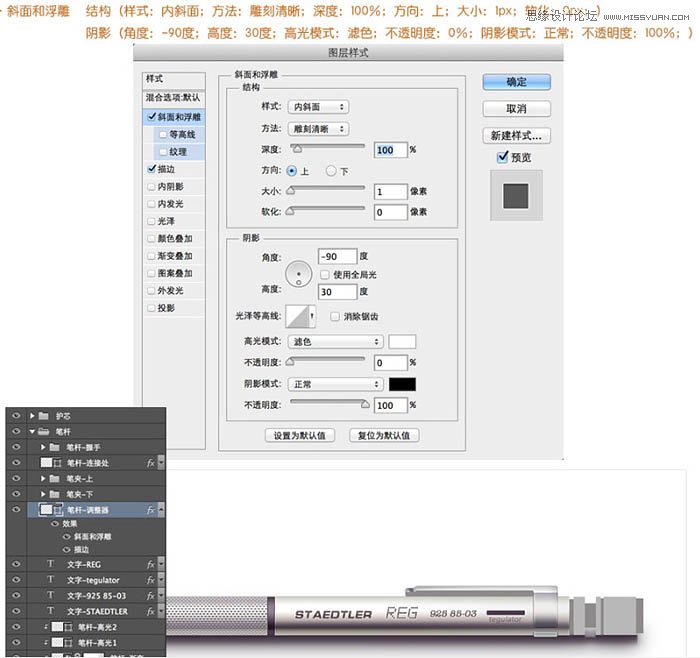Open the 阴影模式 dropdown showing 正常

pyautogui.click(x=336, y=384)
